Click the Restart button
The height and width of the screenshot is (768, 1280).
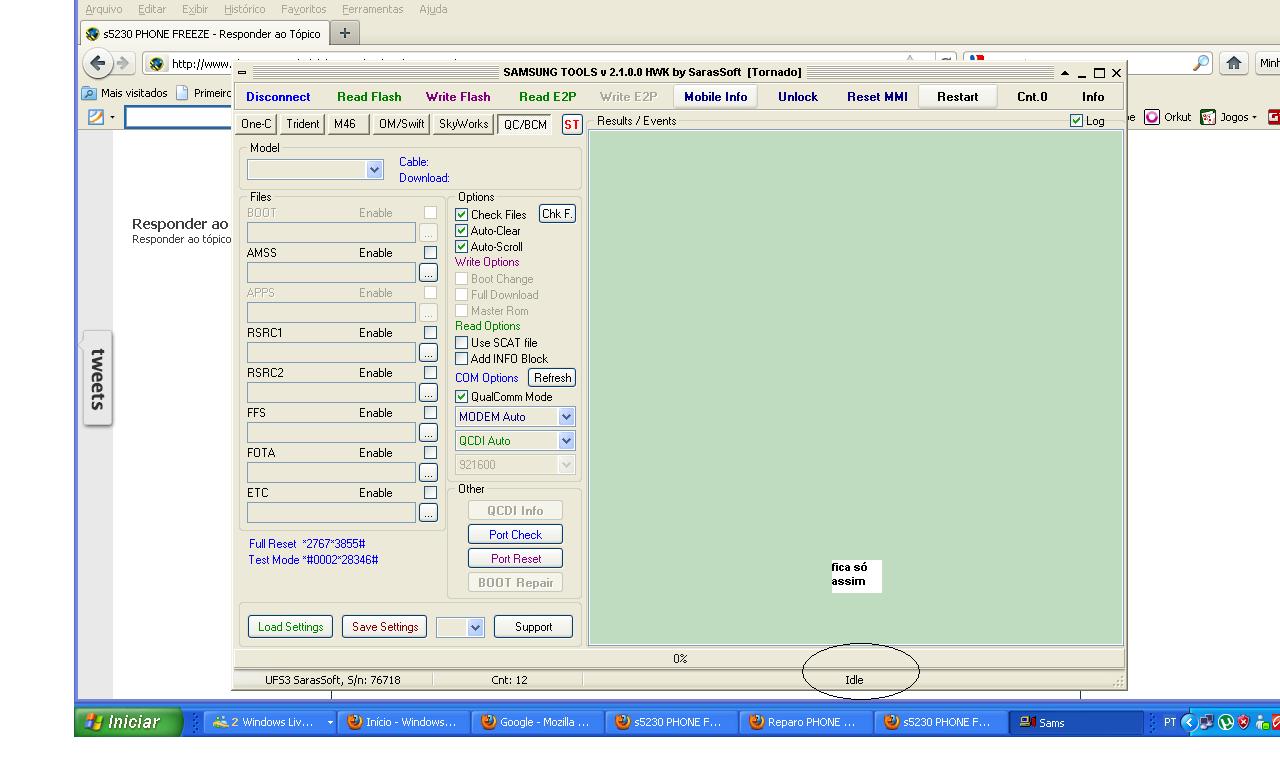pyautogui.click(x=957, y=97)
